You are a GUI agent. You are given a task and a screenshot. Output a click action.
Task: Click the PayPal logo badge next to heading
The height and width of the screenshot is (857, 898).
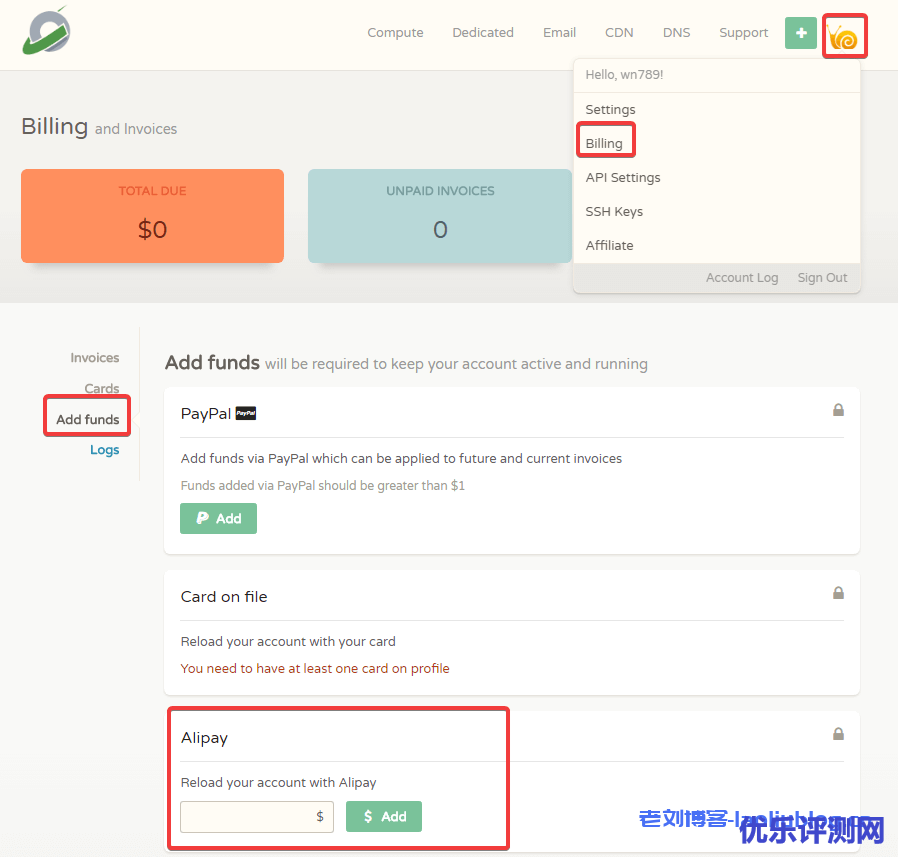pos(246,413)
